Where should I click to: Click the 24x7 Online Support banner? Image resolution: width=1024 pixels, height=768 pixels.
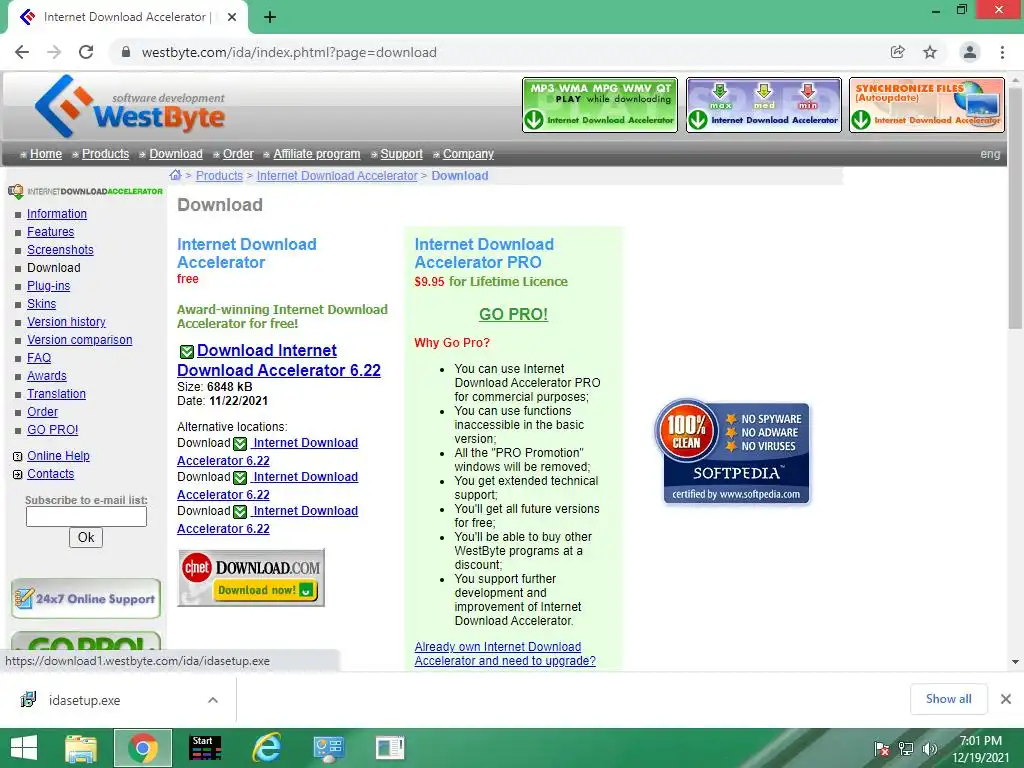tap(86, 598)
